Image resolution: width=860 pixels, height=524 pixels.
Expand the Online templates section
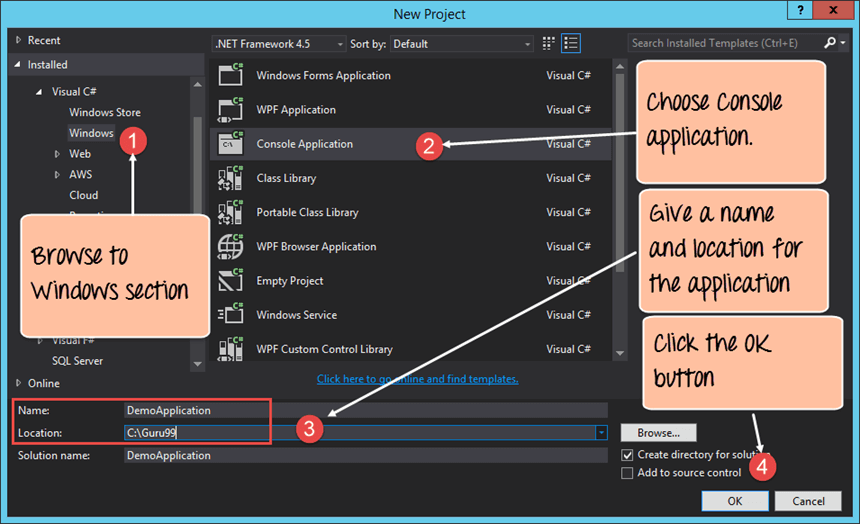[21, 383]
